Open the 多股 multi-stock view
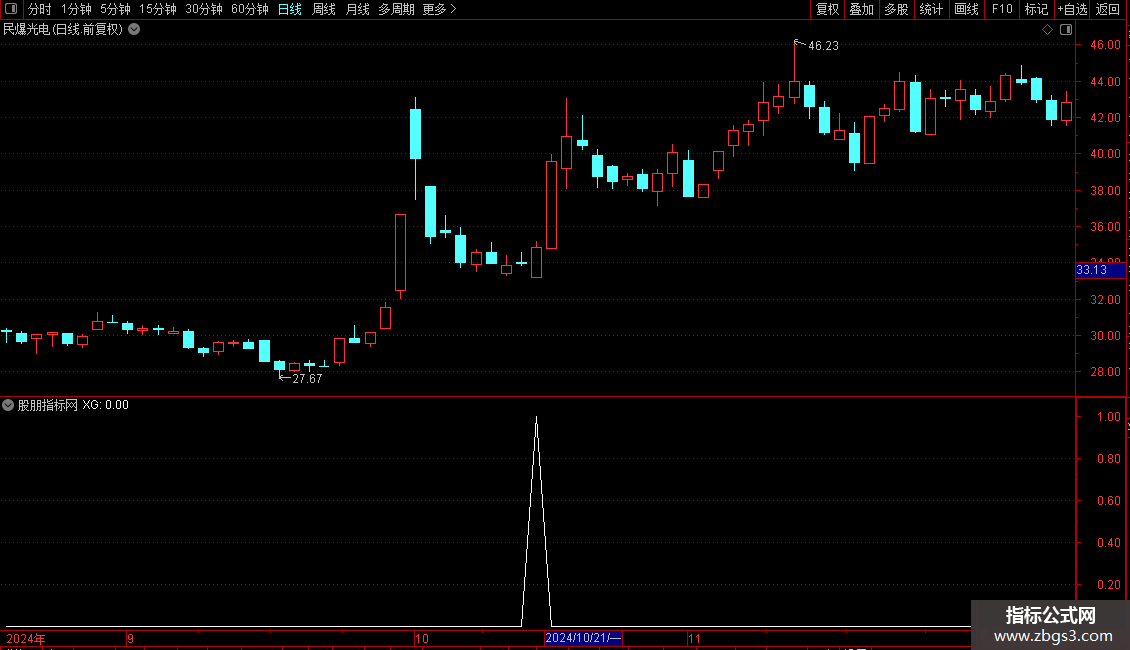The image size is (1130, 650). (x=896, y=9)
